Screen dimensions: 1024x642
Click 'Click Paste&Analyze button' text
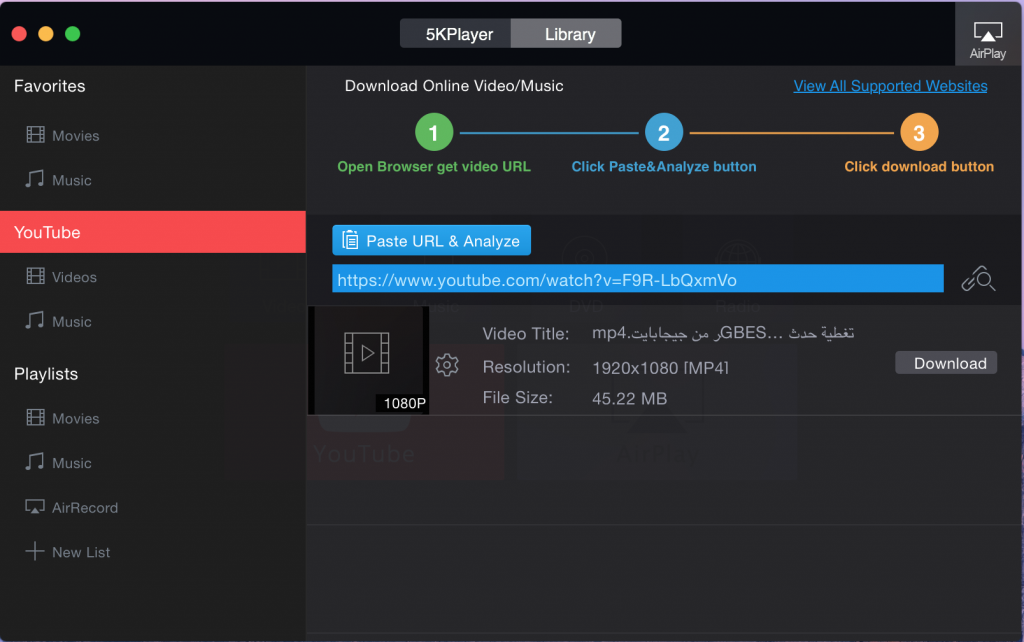coord(664,167)
